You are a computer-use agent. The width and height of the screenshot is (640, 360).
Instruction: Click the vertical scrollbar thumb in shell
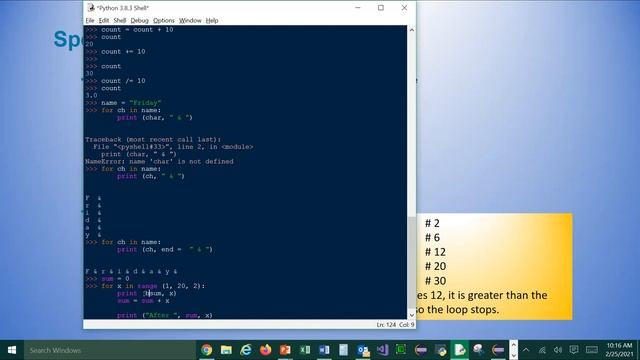point(411,263)
